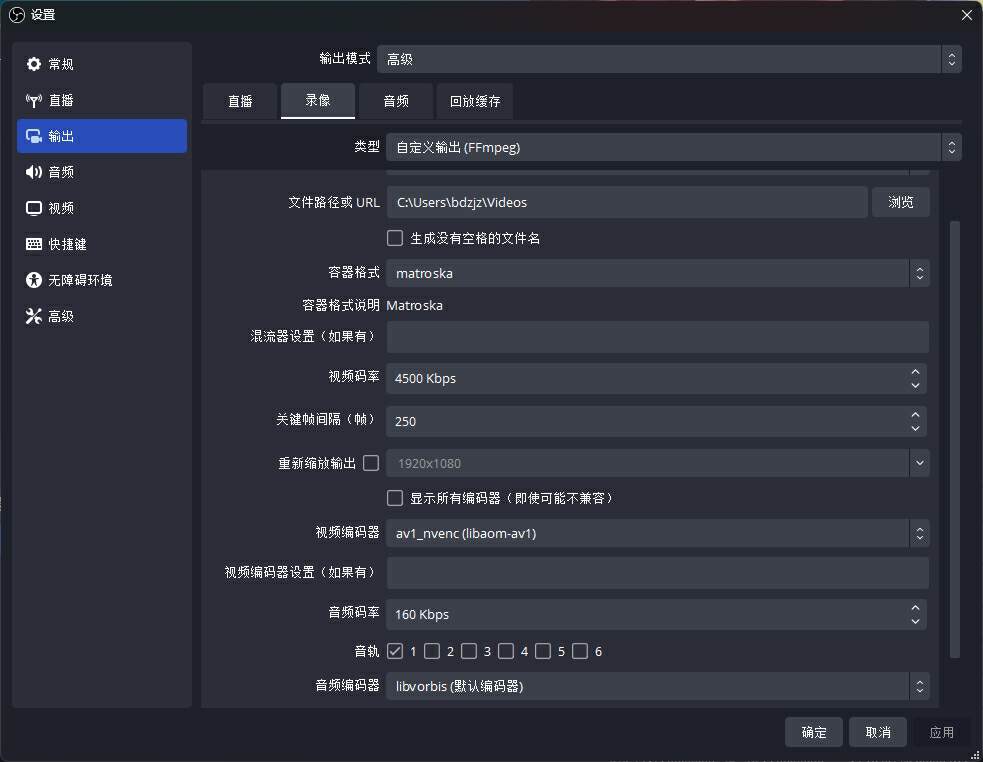983x762 pixels.
Task: Increase 视频码率 with the up stepper
Action: coord(915,372)
